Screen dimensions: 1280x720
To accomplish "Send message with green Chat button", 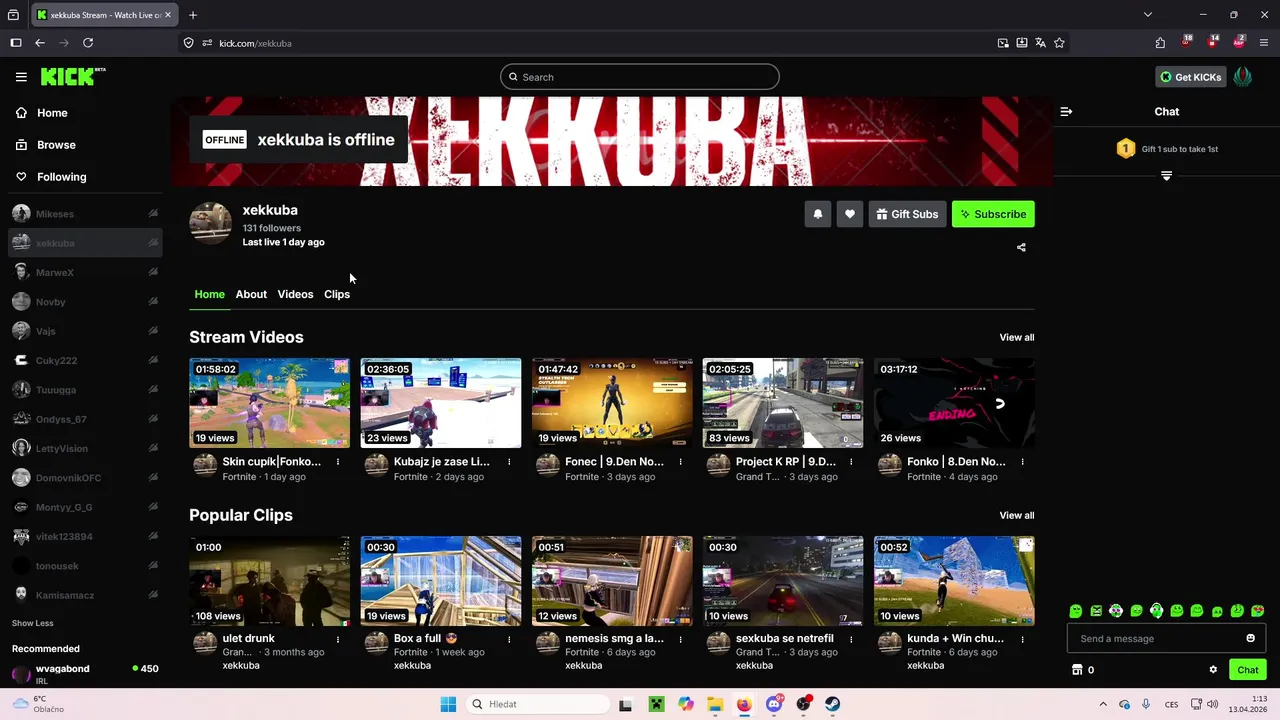I will click(x=1248, y=670).
